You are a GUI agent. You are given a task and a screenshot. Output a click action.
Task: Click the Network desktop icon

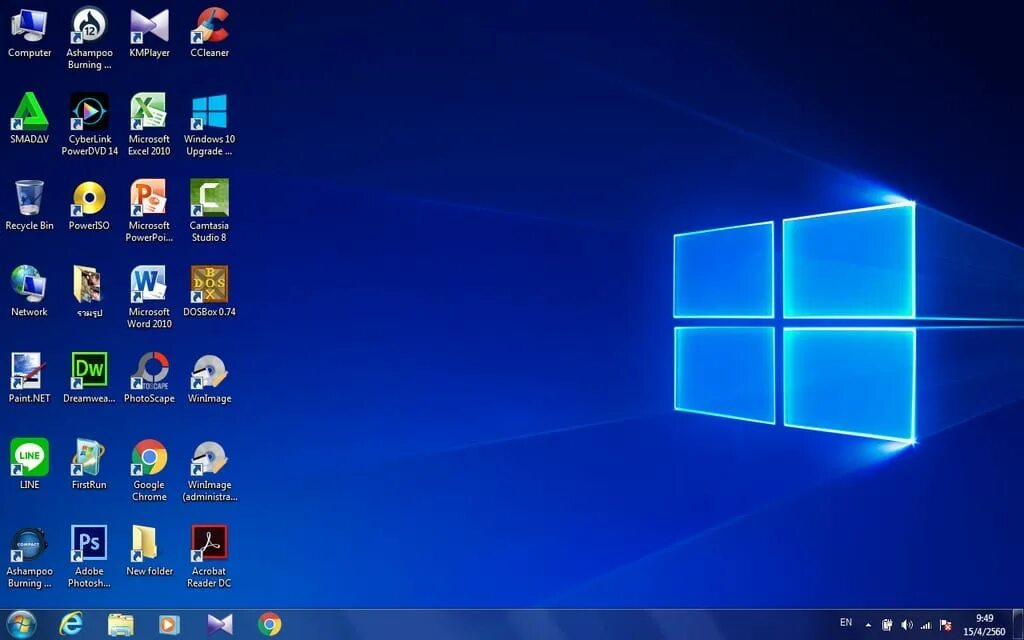29,292
